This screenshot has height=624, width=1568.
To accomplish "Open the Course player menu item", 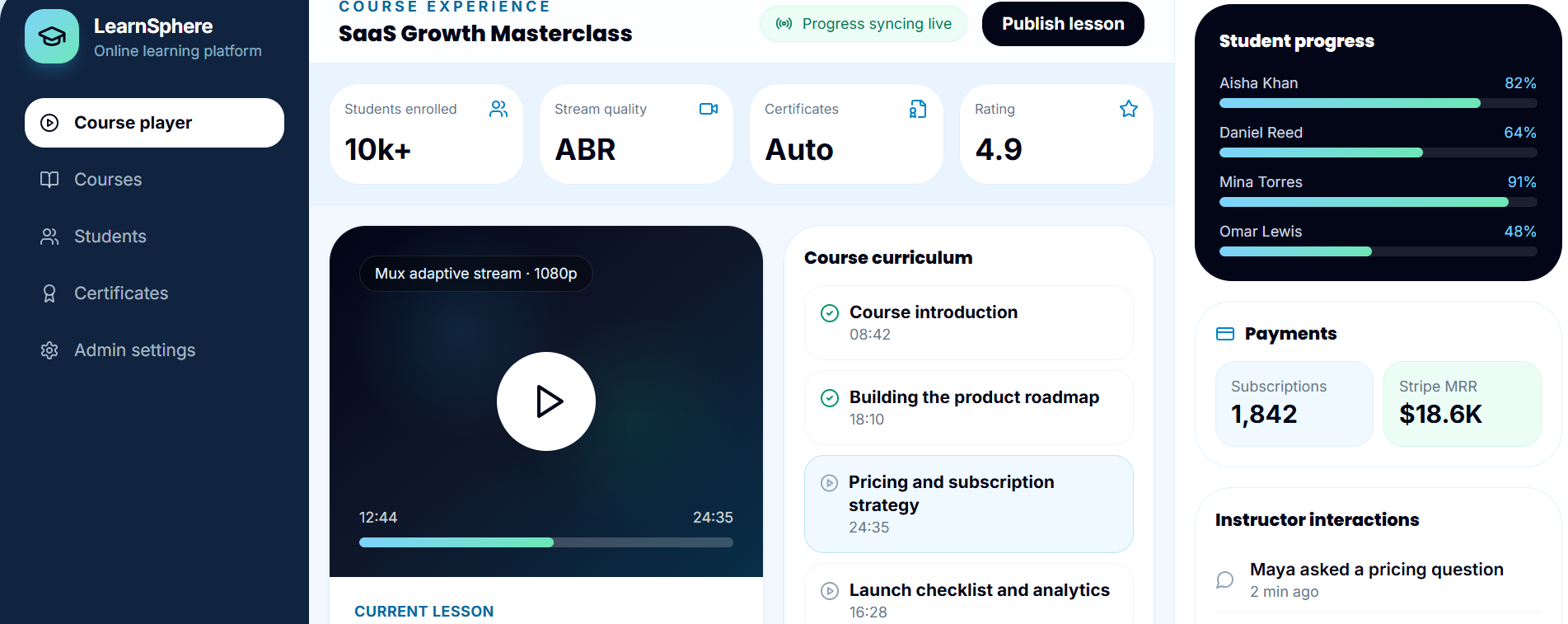I will [154, 123].
